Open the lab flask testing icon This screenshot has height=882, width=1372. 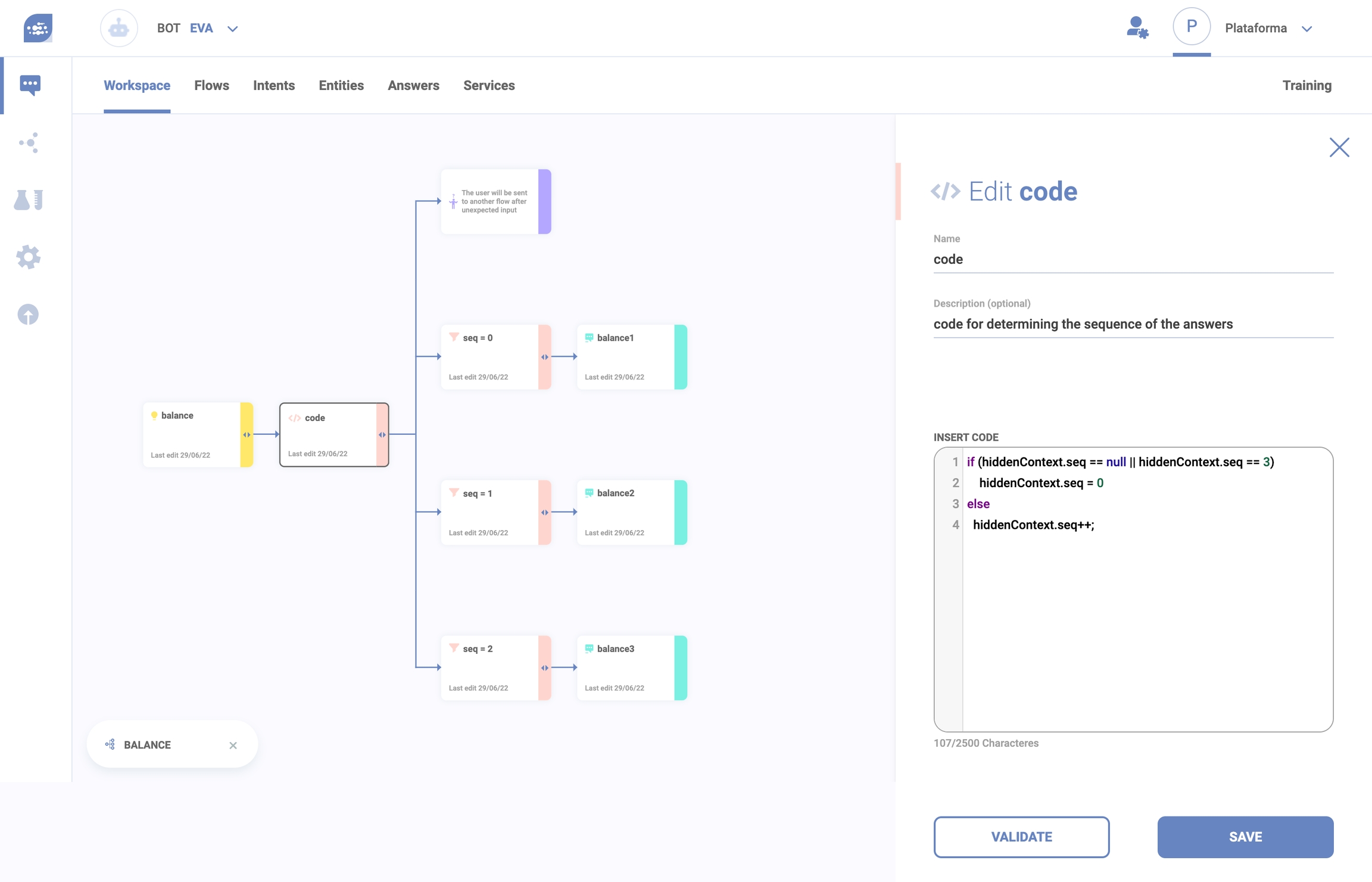[29, 200]
